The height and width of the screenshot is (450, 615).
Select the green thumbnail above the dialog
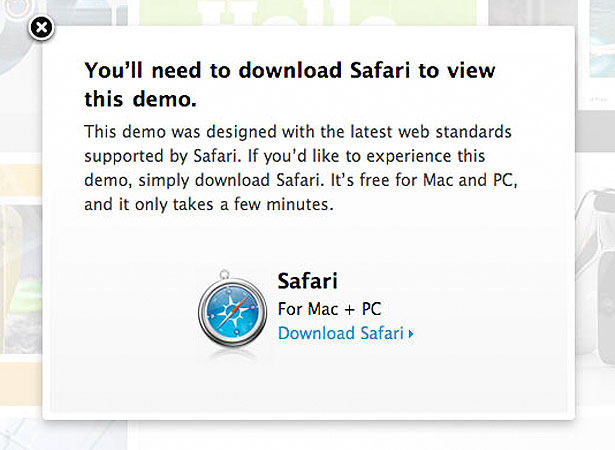pyautogui.click(x=308, y=13)
